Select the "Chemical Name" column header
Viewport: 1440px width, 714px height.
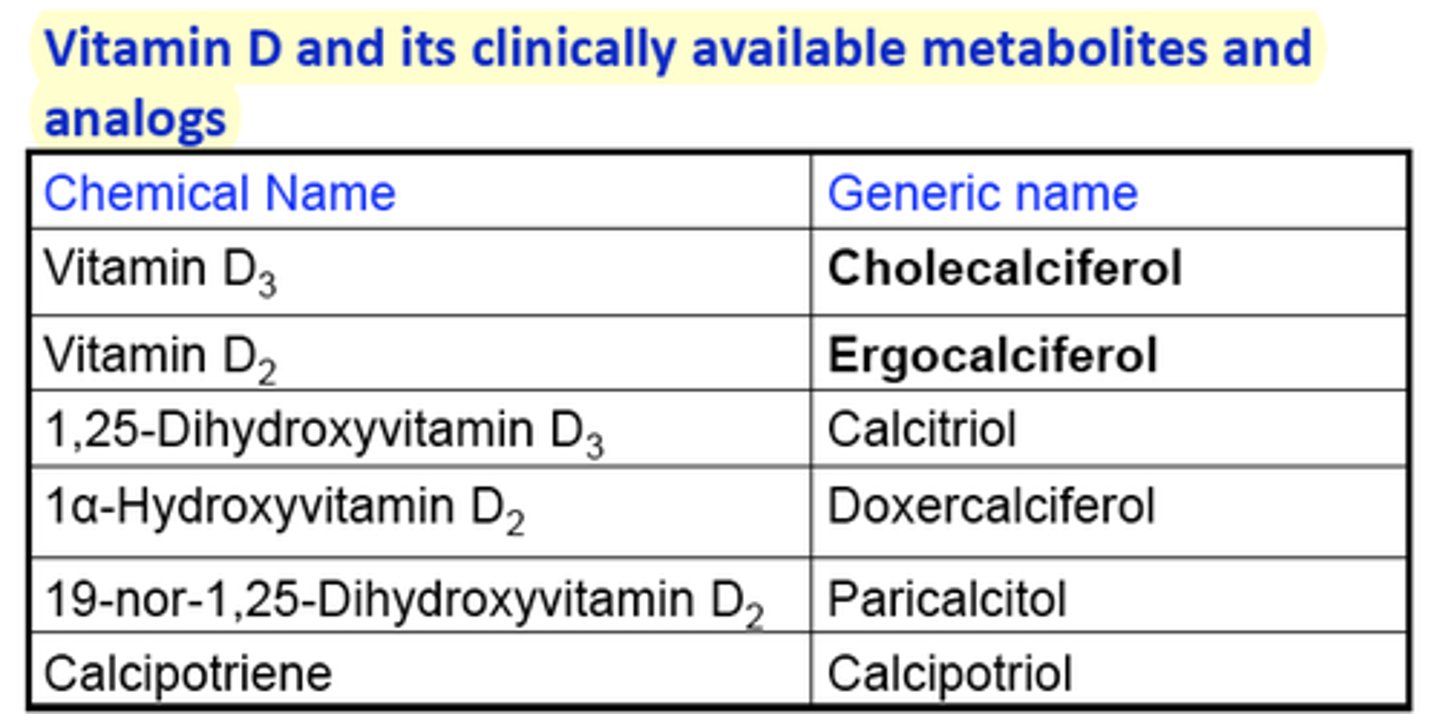pyautogui.click(x=219, y=193)
